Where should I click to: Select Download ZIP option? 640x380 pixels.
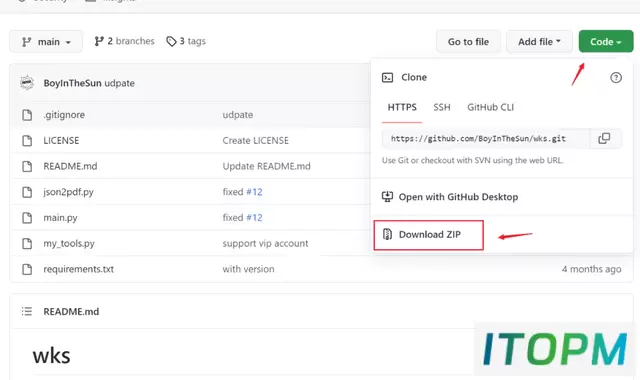coord(429,235)
